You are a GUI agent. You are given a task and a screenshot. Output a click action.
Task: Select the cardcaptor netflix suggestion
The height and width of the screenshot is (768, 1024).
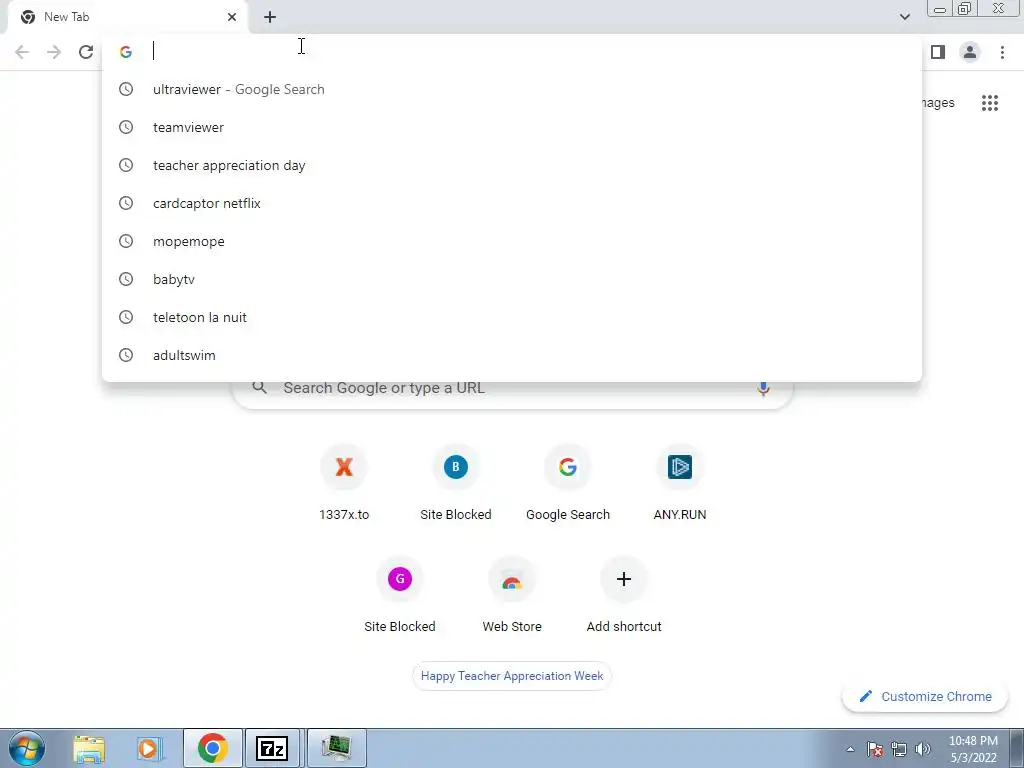[x=512, y=203]
